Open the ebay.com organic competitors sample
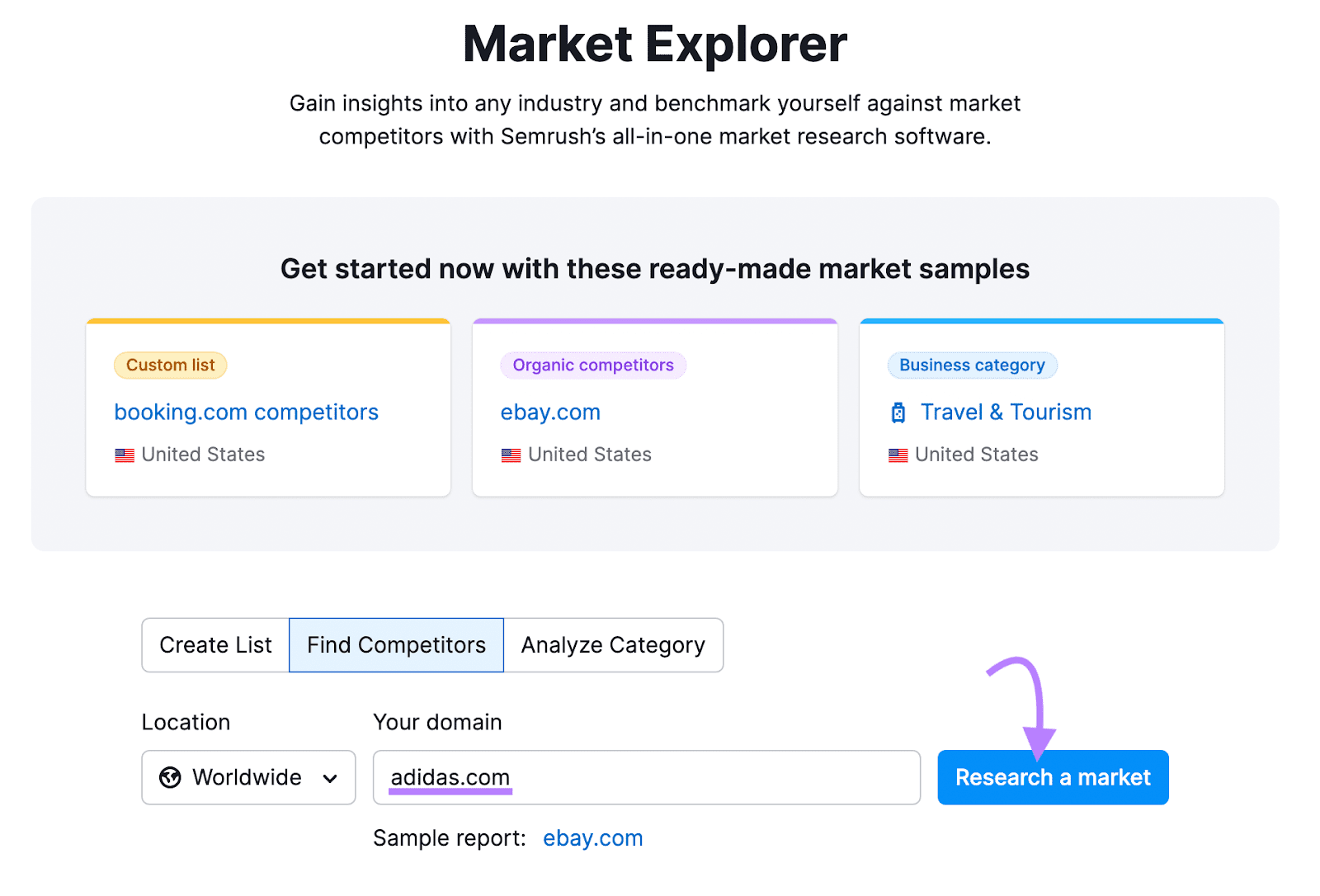Image resolution: width=1320 pixels, height=896 pixels. (549, 413)
